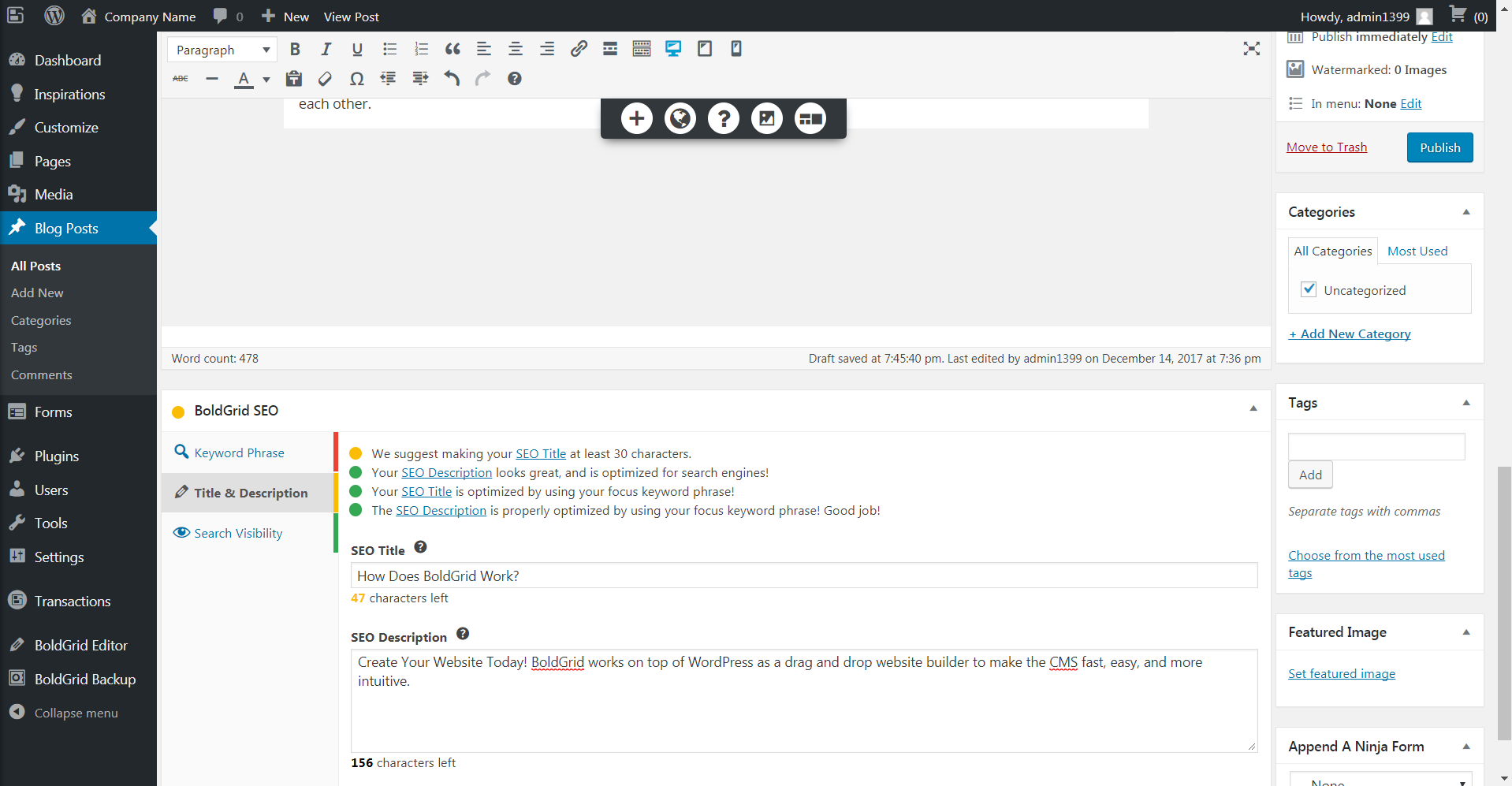This screenshot has height=786, width=1512.
Task: Clear formatting with the eraser
Action: click(325, 79)
